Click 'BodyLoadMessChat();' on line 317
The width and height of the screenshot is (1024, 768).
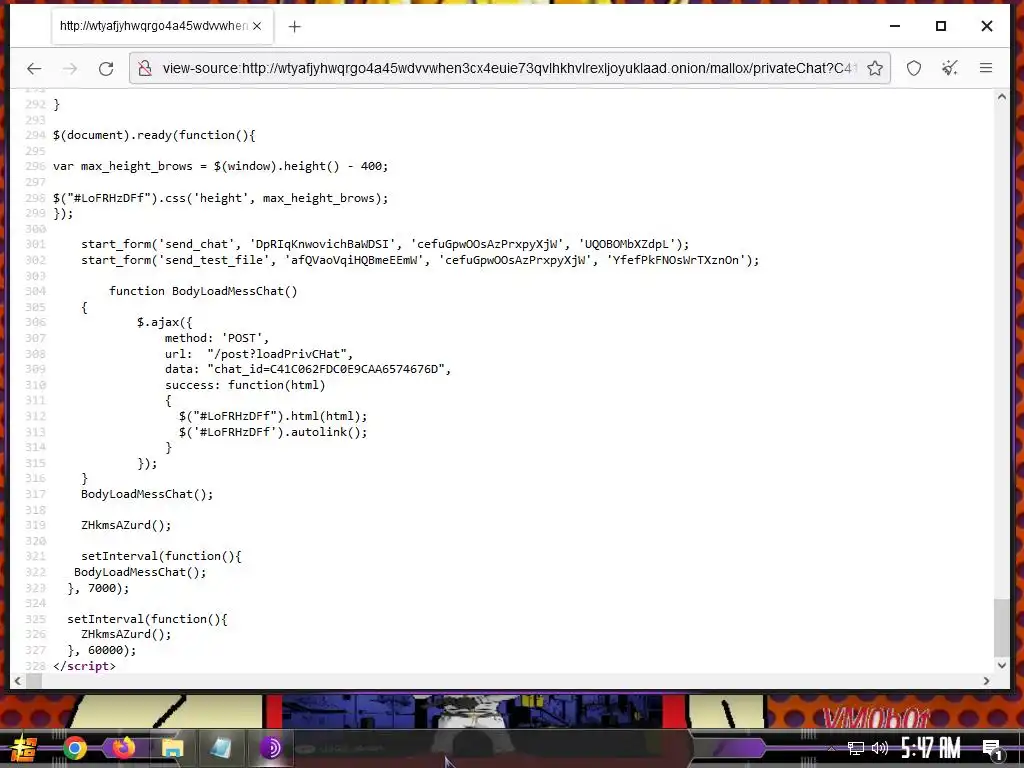pos(147,494)
